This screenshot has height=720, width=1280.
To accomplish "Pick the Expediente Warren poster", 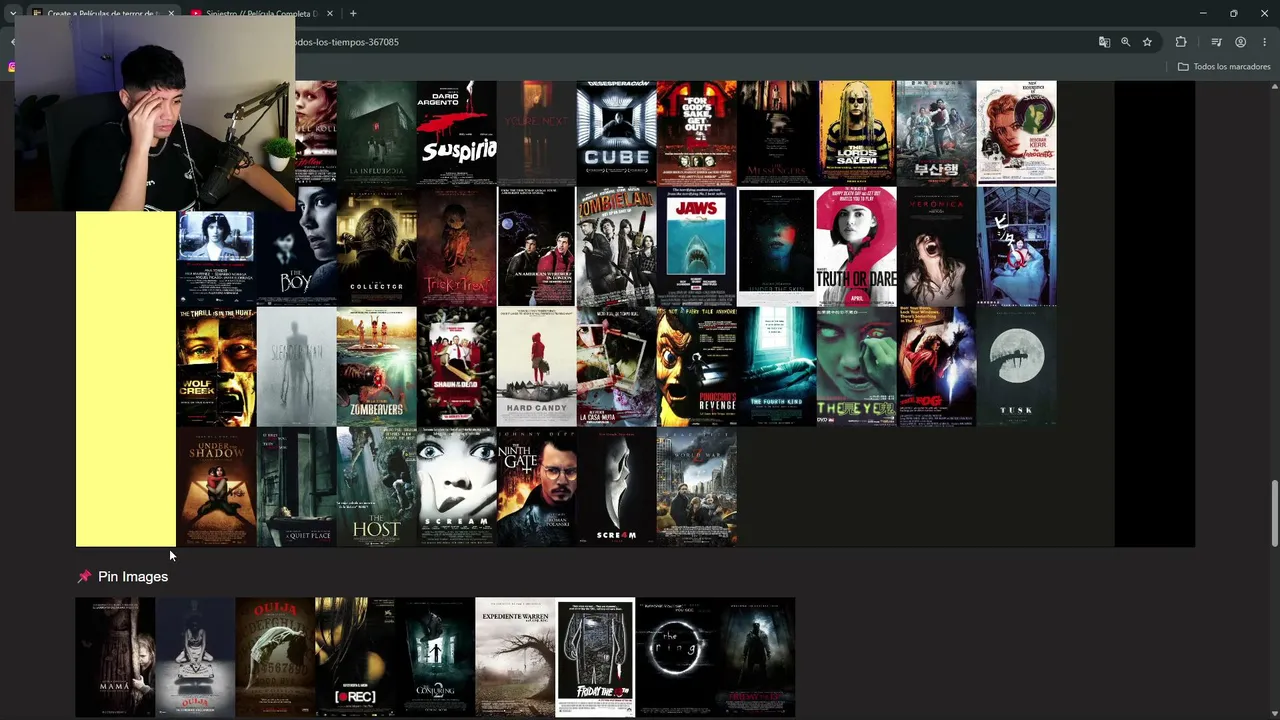I will (515, 657).
